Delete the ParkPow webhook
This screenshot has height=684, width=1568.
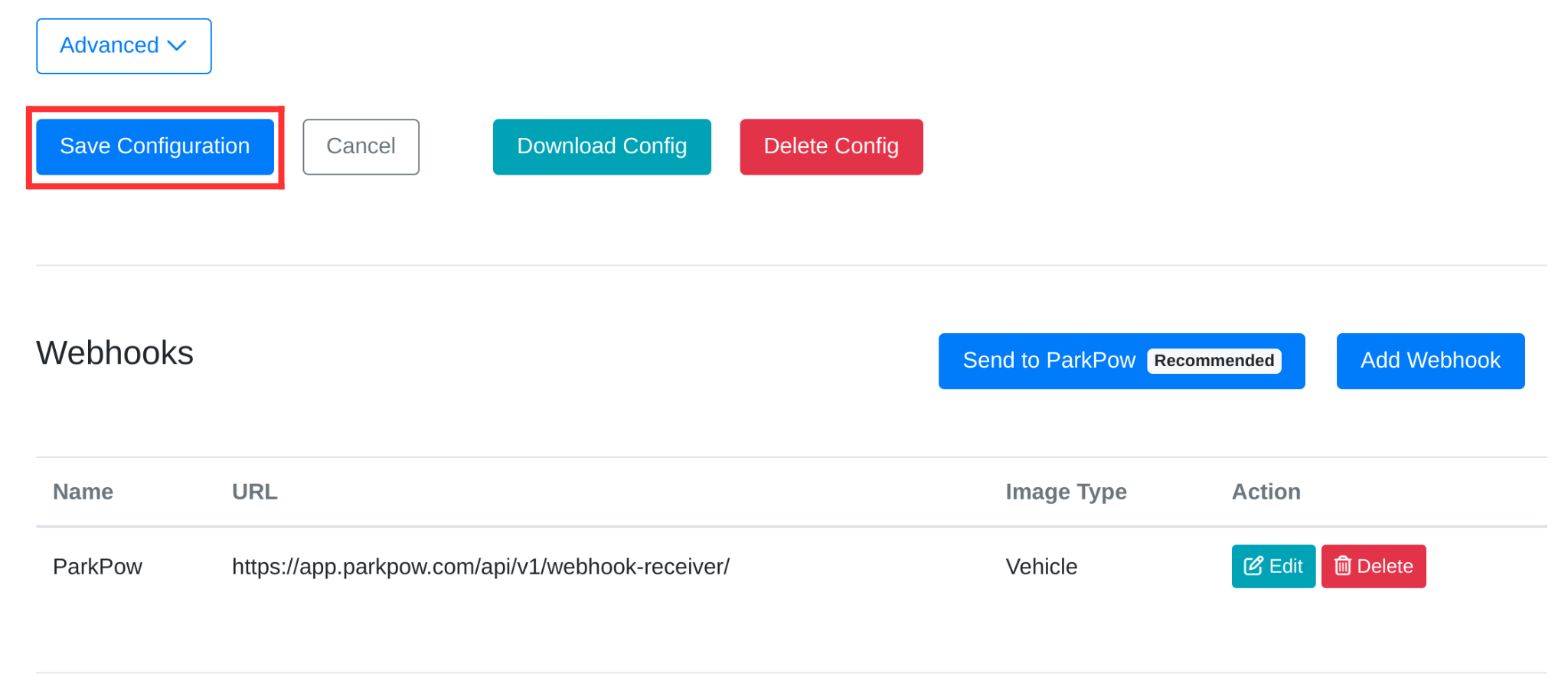1374,566
